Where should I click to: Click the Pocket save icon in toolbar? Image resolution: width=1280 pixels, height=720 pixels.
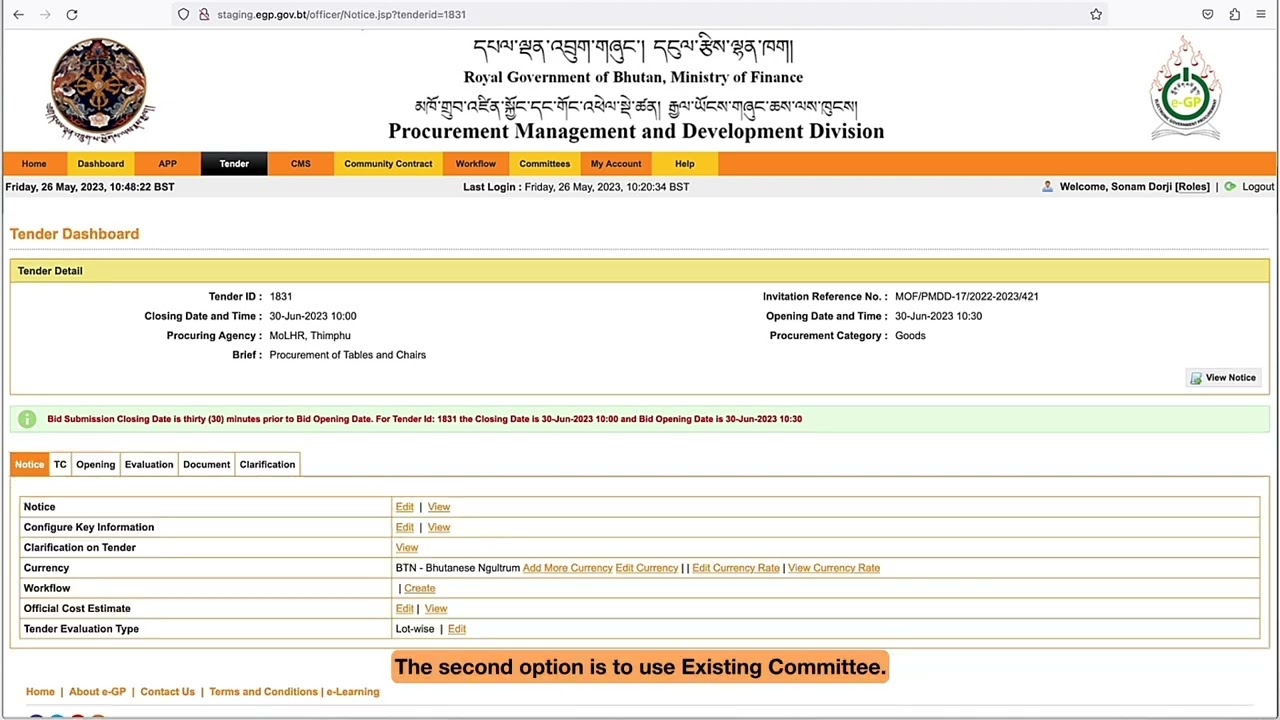click(1208, 14)
